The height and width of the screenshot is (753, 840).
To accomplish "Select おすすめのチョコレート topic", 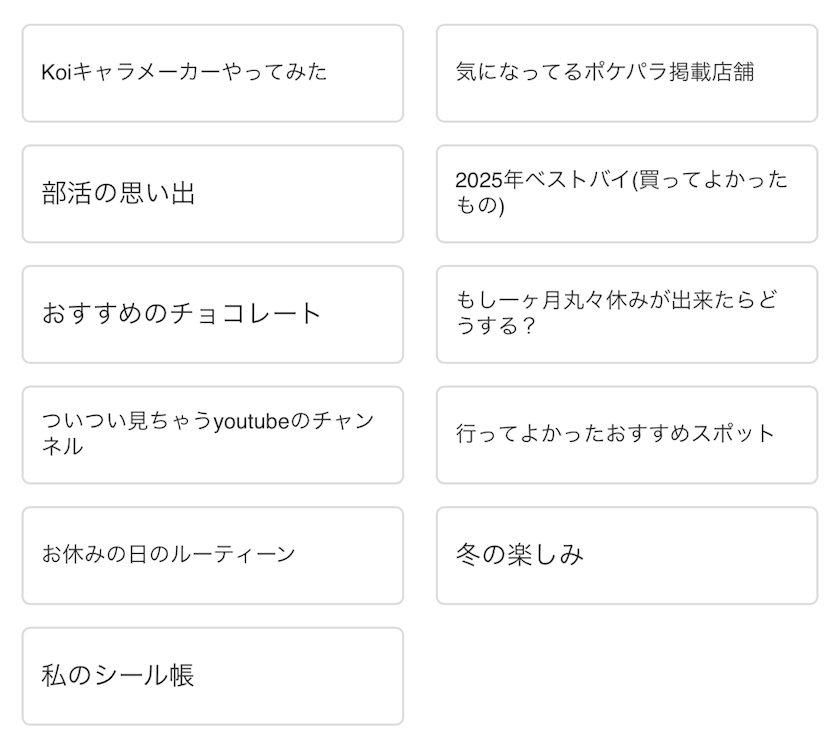I will pyautogui.click(x=212, y=314).
